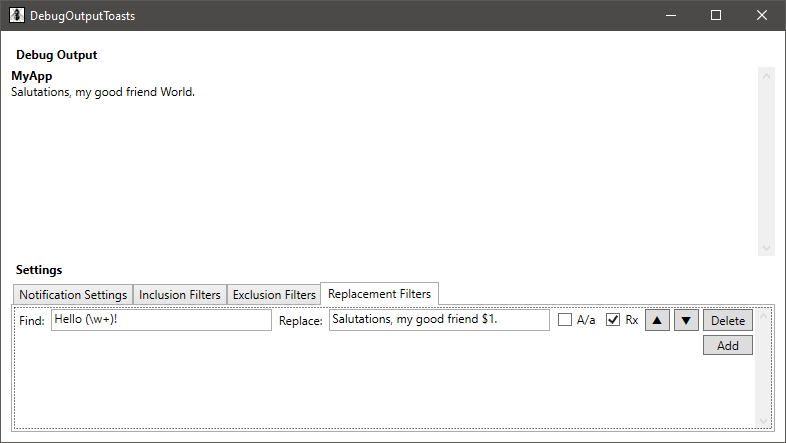The height and width of the screenshot is (443, 786).
Task: Click the Settings heading
Action: pos(39,270)
